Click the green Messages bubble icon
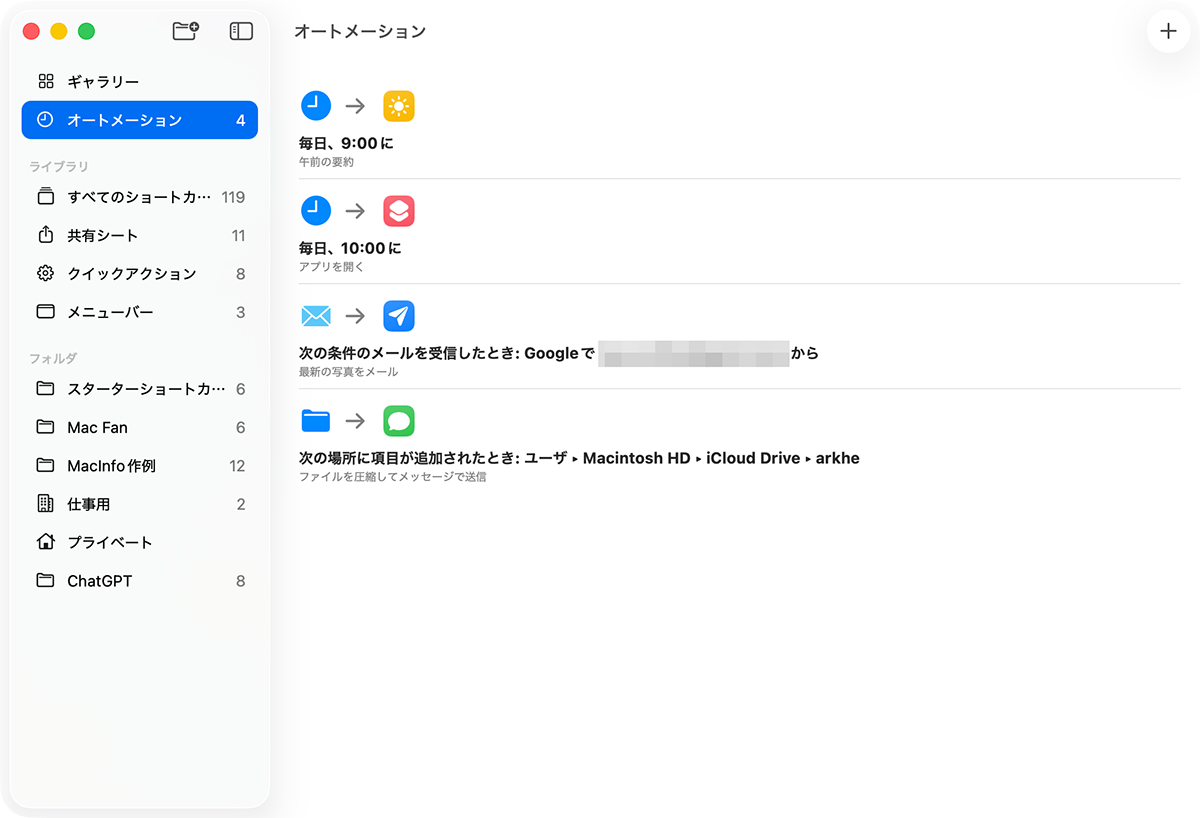The height and width of the screenshot is (818, 1200). 399,421
